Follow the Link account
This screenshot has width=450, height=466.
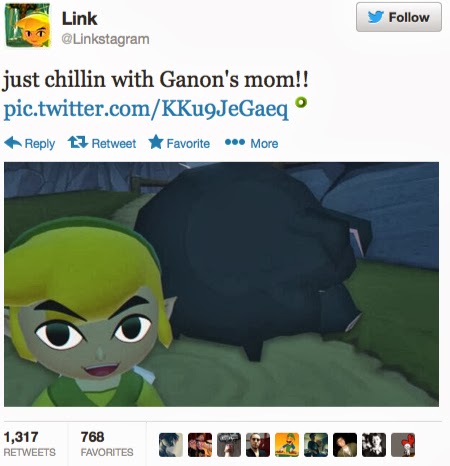point(399,17)
